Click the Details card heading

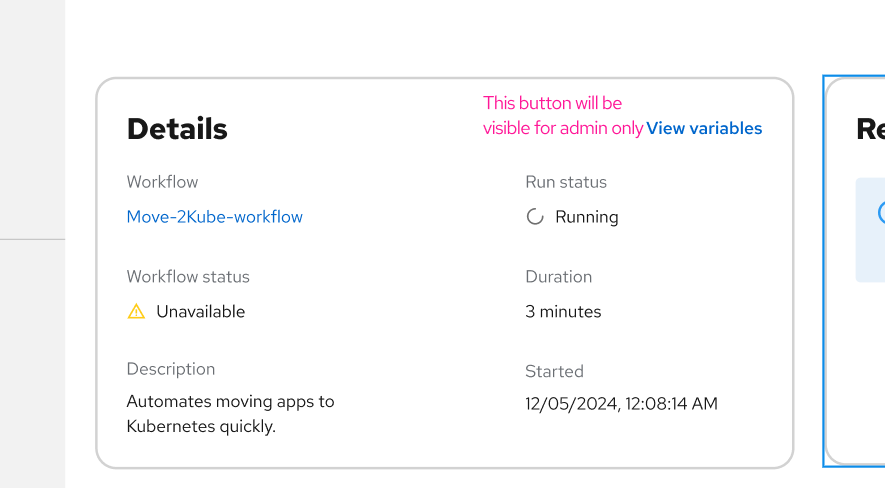(177, 129)
